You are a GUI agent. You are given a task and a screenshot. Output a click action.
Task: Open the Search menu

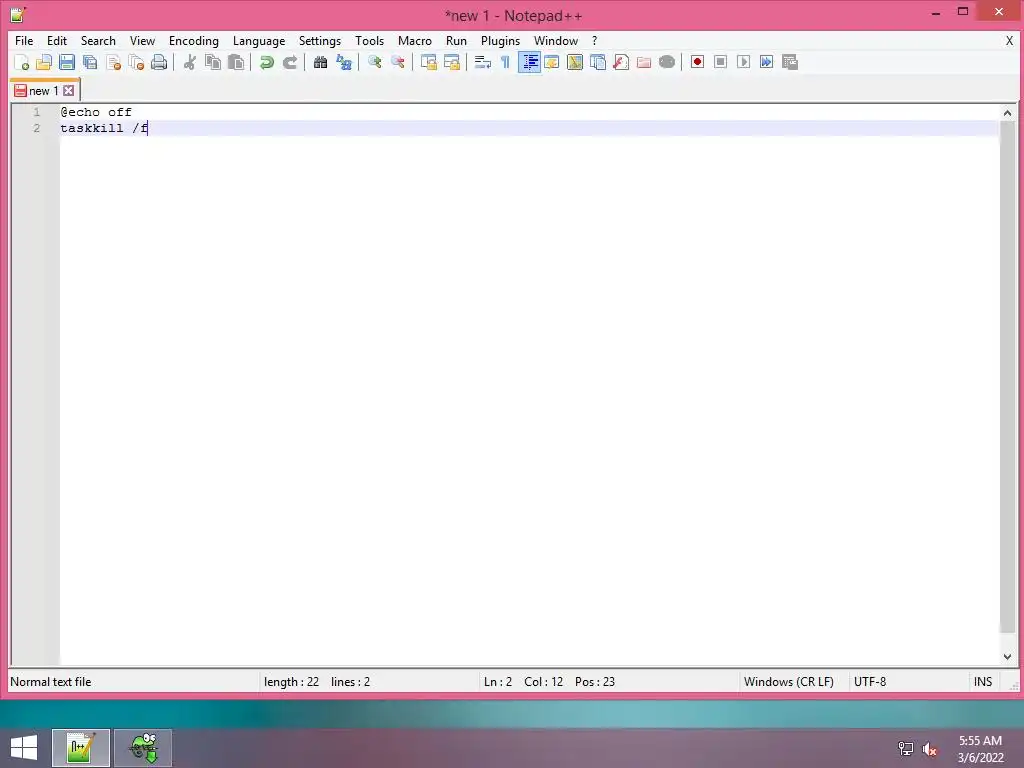[x=98, y=40]
